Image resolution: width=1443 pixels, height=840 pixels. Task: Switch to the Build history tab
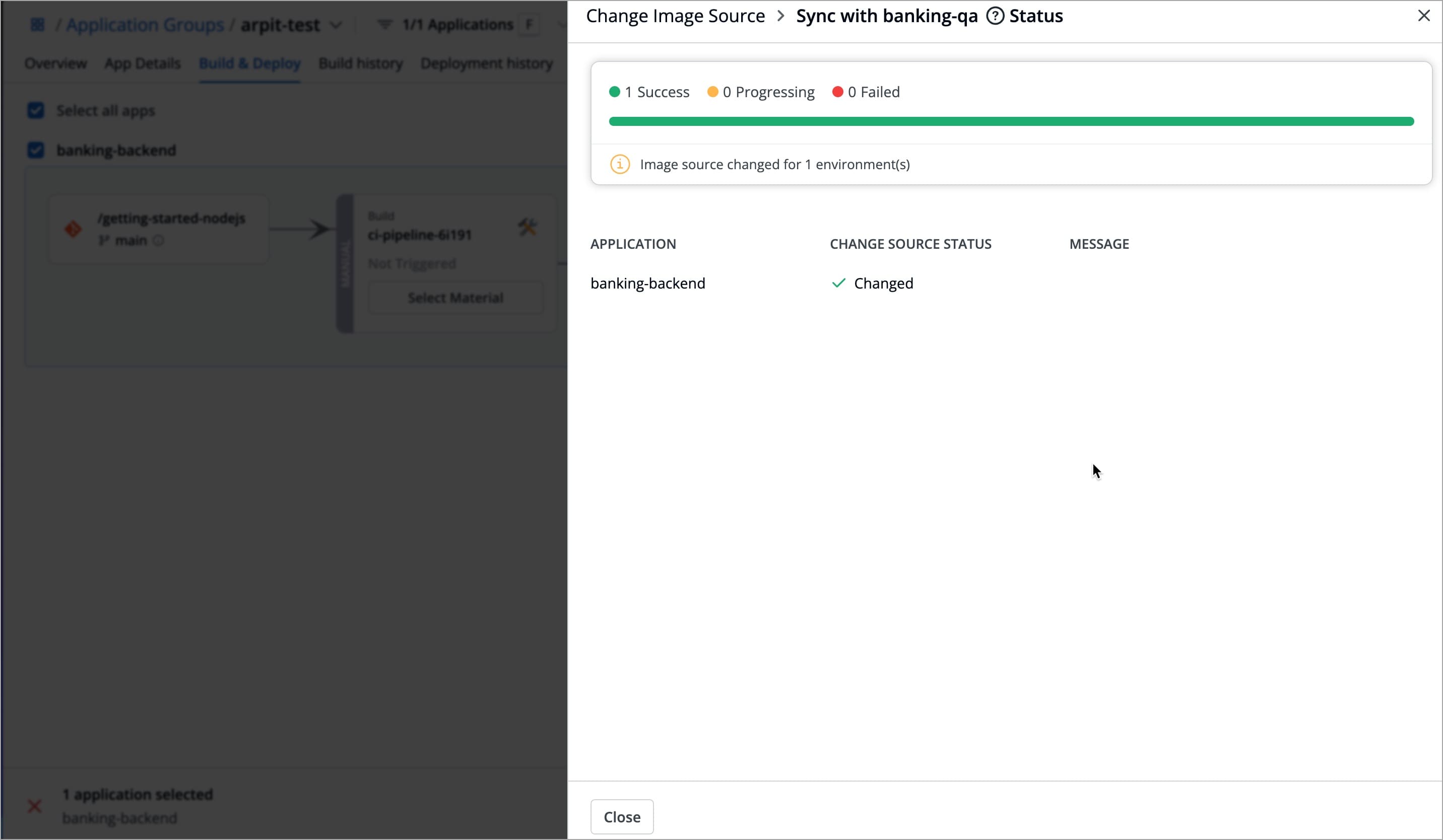[x=360, y=63]
